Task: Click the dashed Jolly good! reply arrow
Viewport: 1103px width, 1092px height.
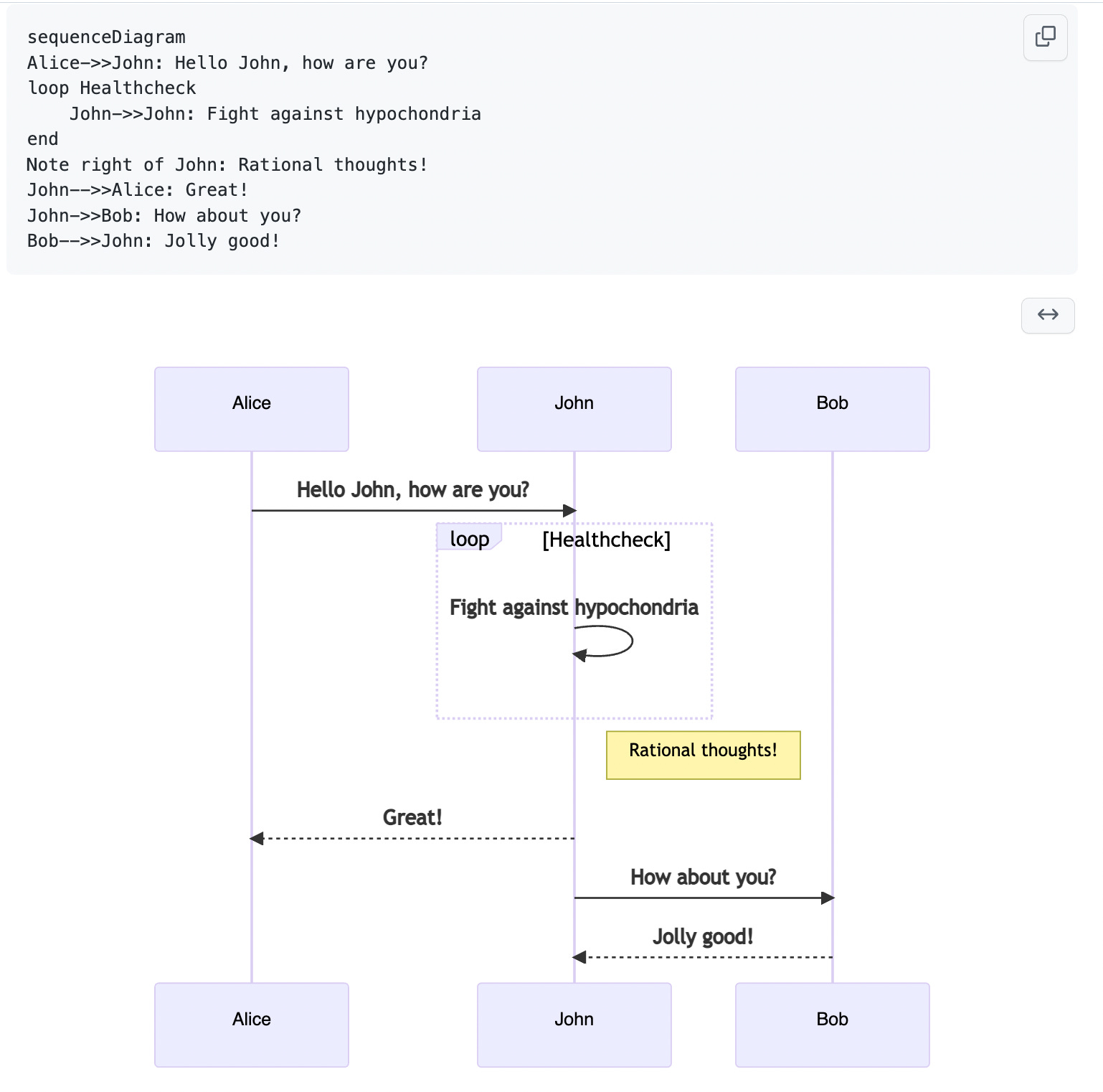Action: 703,956
